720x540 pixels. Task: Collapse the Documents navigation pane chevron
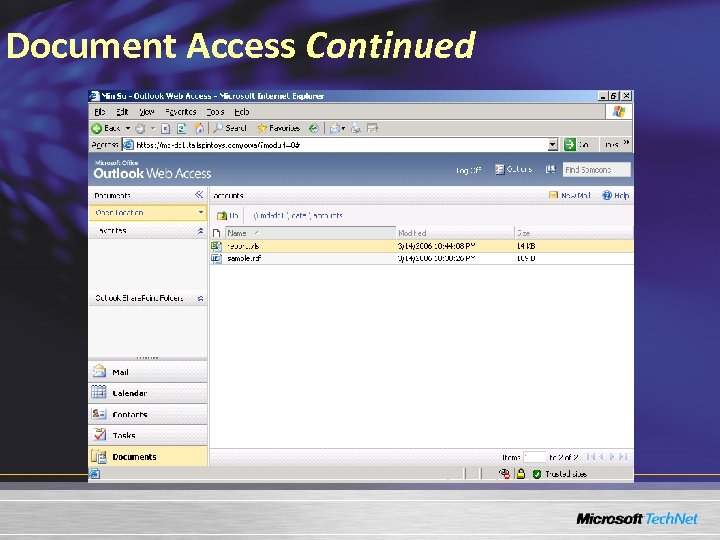pos(199,195)
